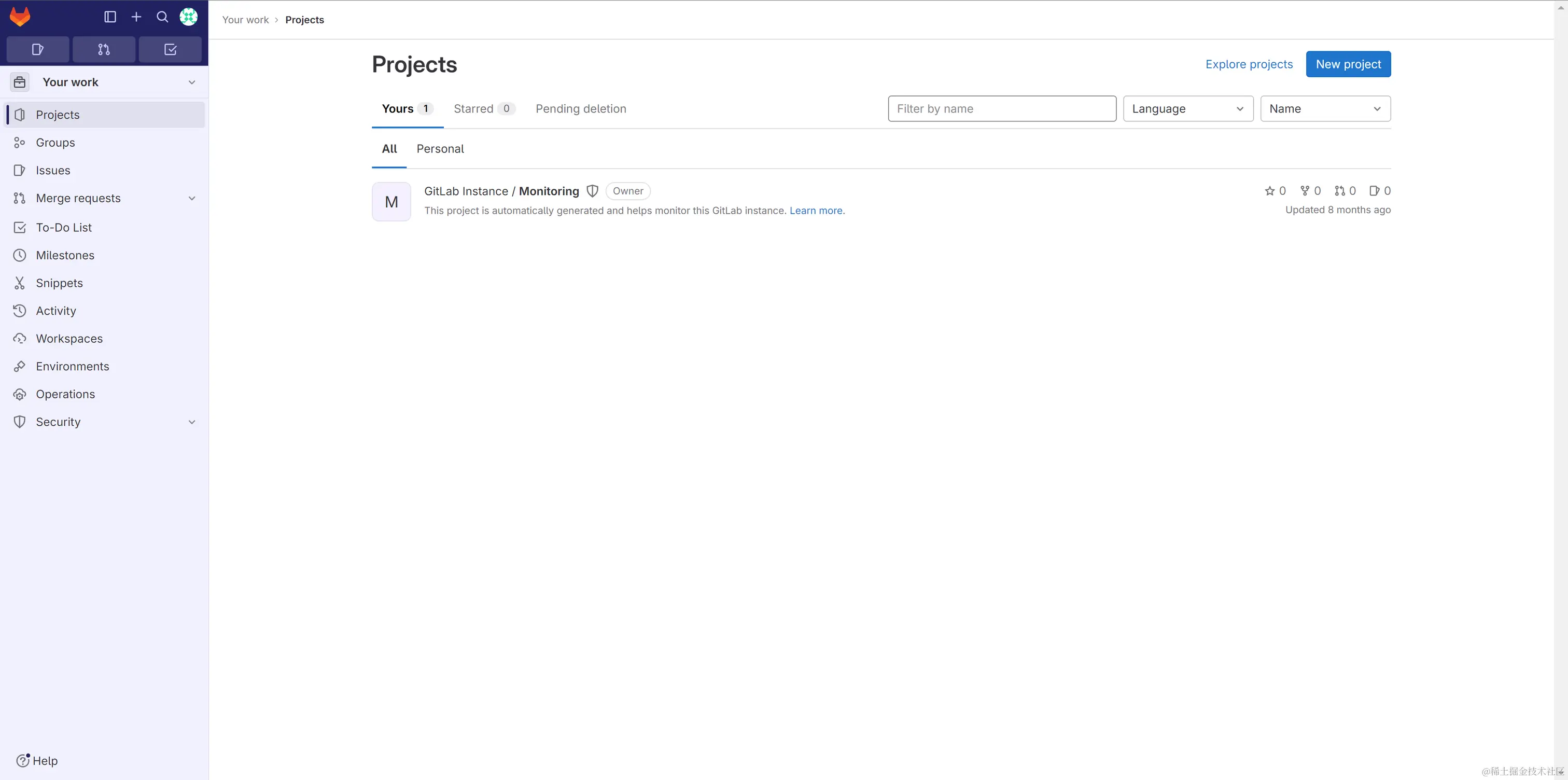Click the New project button

click(x=1348, y=64)
